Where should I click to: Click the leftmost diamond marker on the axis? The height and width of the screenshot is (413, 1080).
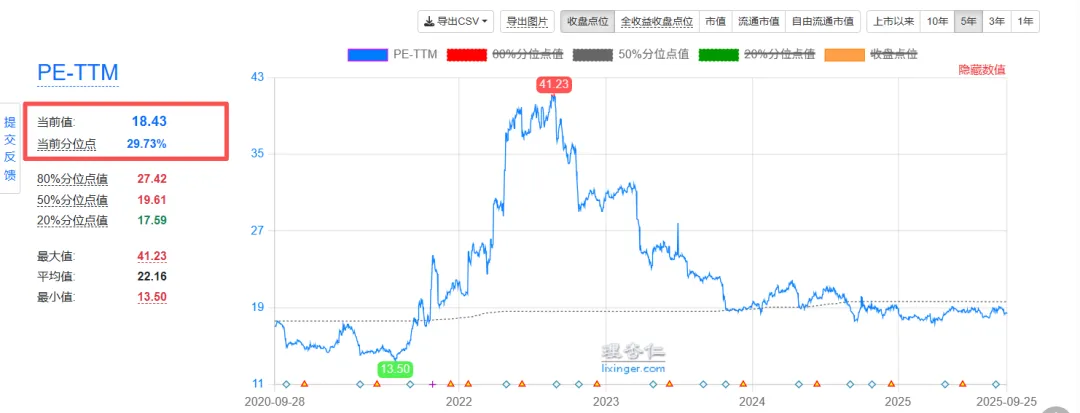(286, 384)
